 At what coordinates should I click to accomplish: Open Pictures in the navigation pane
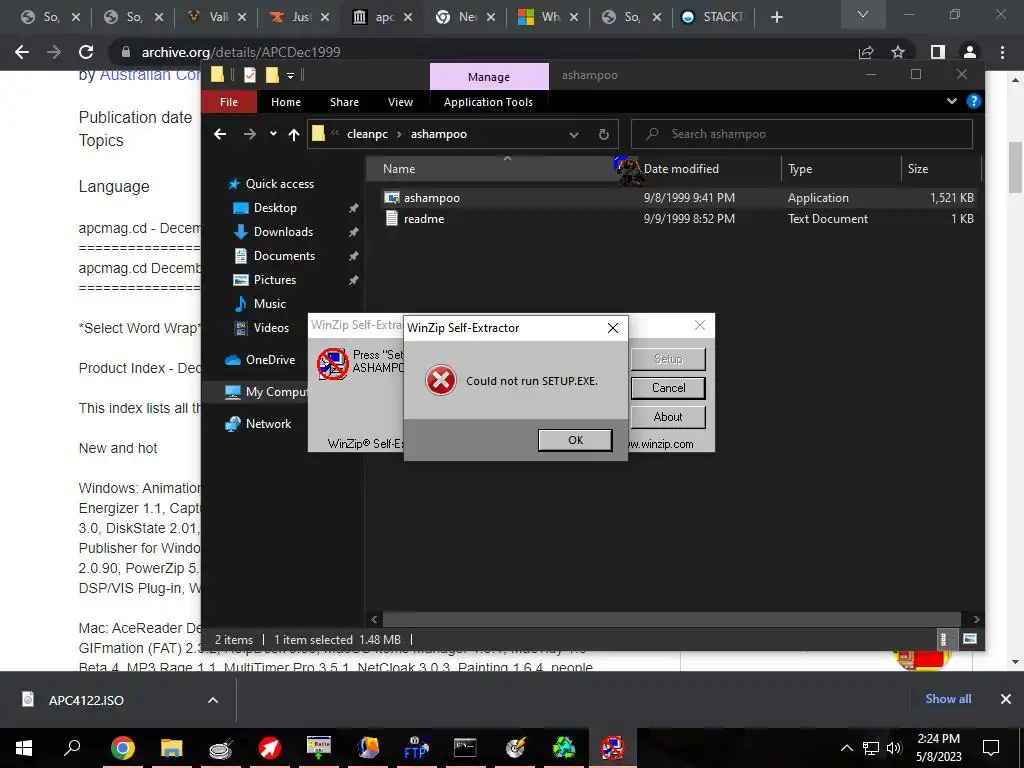point(274,280)
